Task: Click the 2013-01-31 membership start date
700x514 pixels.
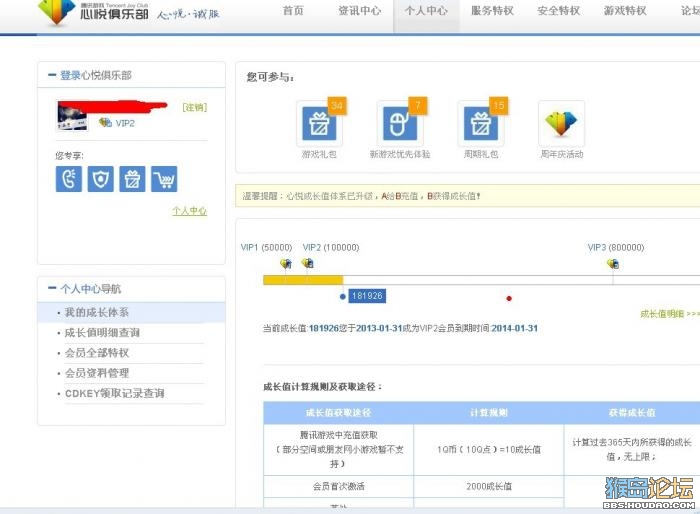Action: (x=379, y=328)
